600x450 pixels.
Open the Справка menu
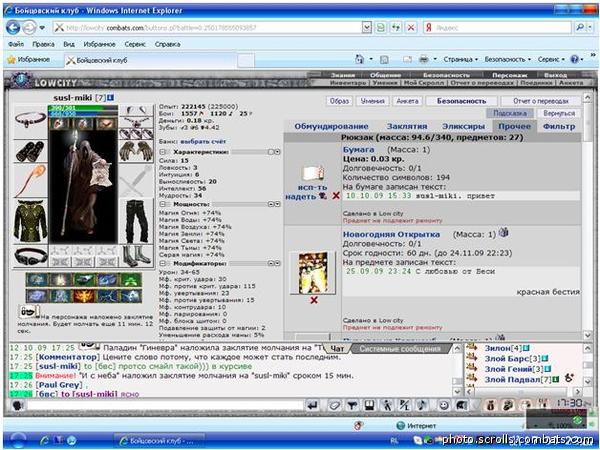[x=168, y=44]
